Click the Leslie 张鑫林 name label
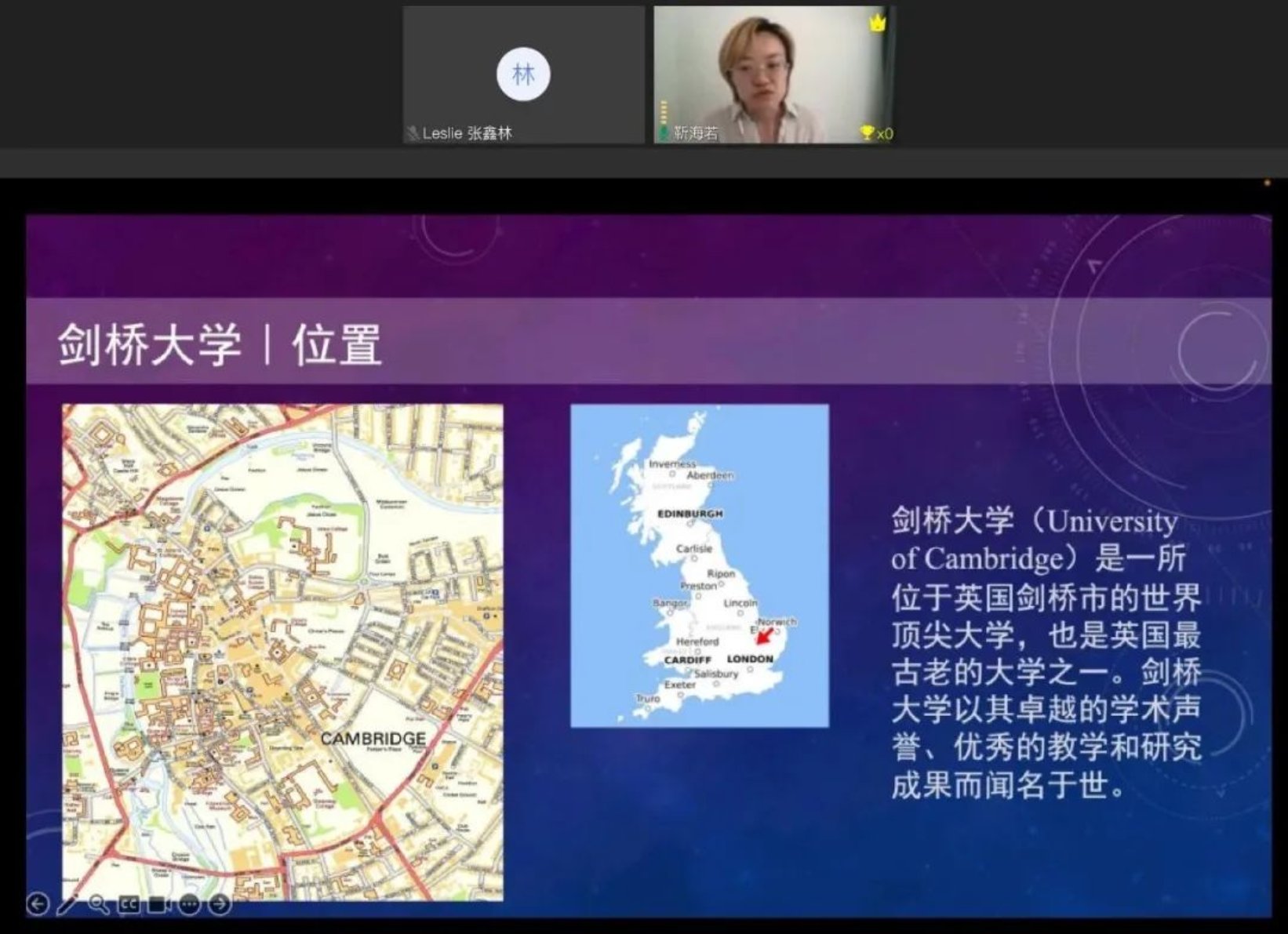 (x=467, y=133)
